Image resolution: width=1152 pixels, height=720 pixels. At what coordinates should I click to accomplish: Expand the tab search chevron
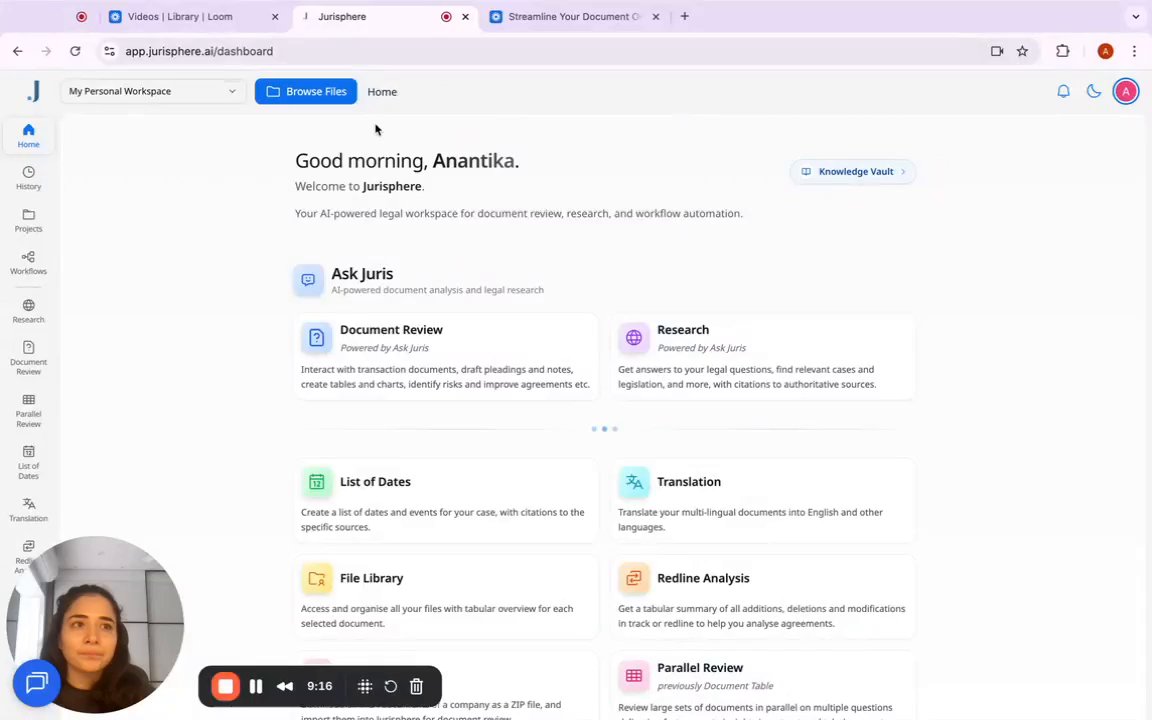click(x=1136, y=16)
